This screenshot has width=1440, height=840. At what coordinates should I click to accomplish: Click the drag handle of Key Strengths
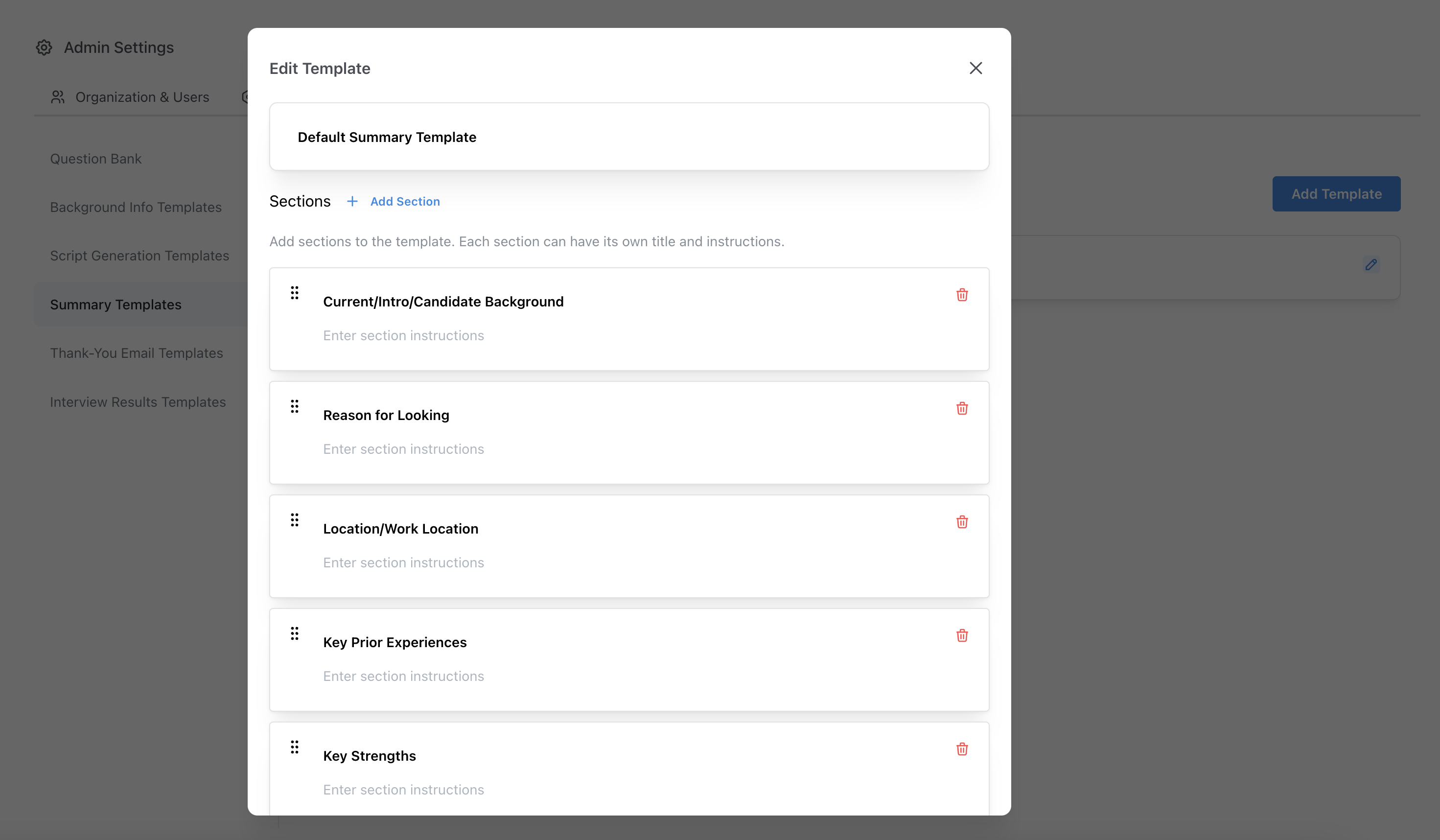point(295,747)
